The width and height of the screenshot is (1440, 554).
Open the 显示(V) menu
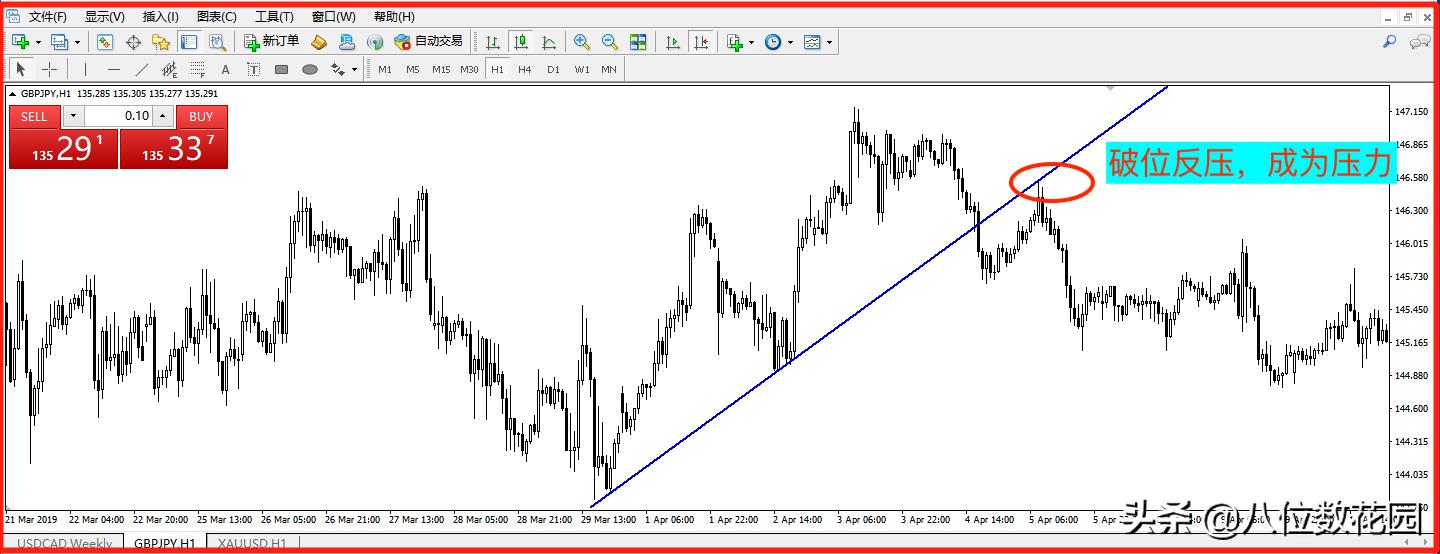click(105, 16)
